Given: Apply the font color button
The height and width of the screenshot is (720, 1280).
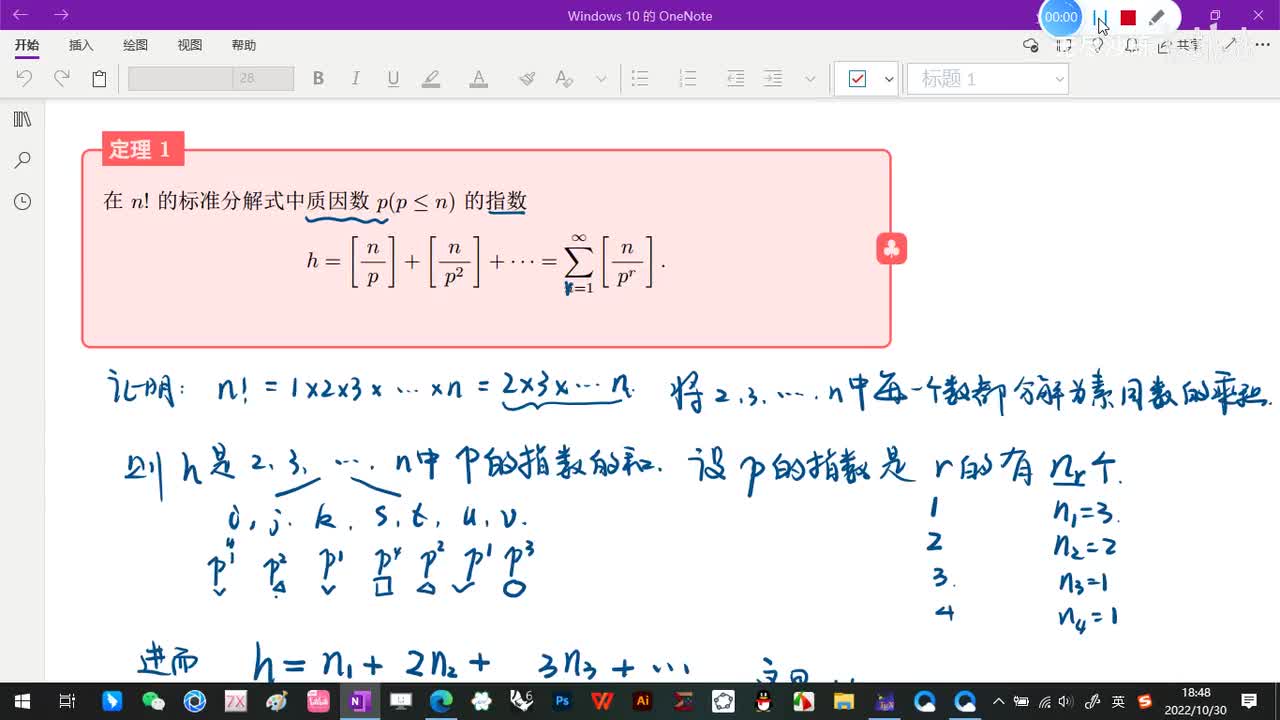Looking at the screenshot, I should click(478, 78).
